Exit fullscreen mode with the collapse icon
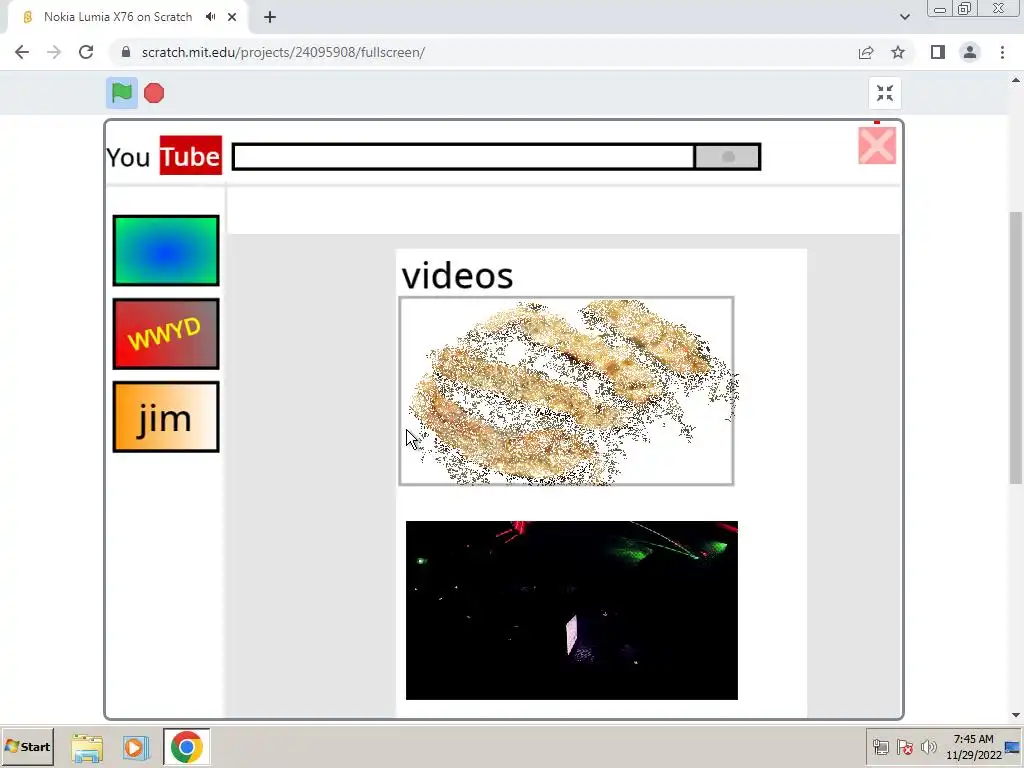Screen dimensions: 1024x768 (x=884, y=93)
